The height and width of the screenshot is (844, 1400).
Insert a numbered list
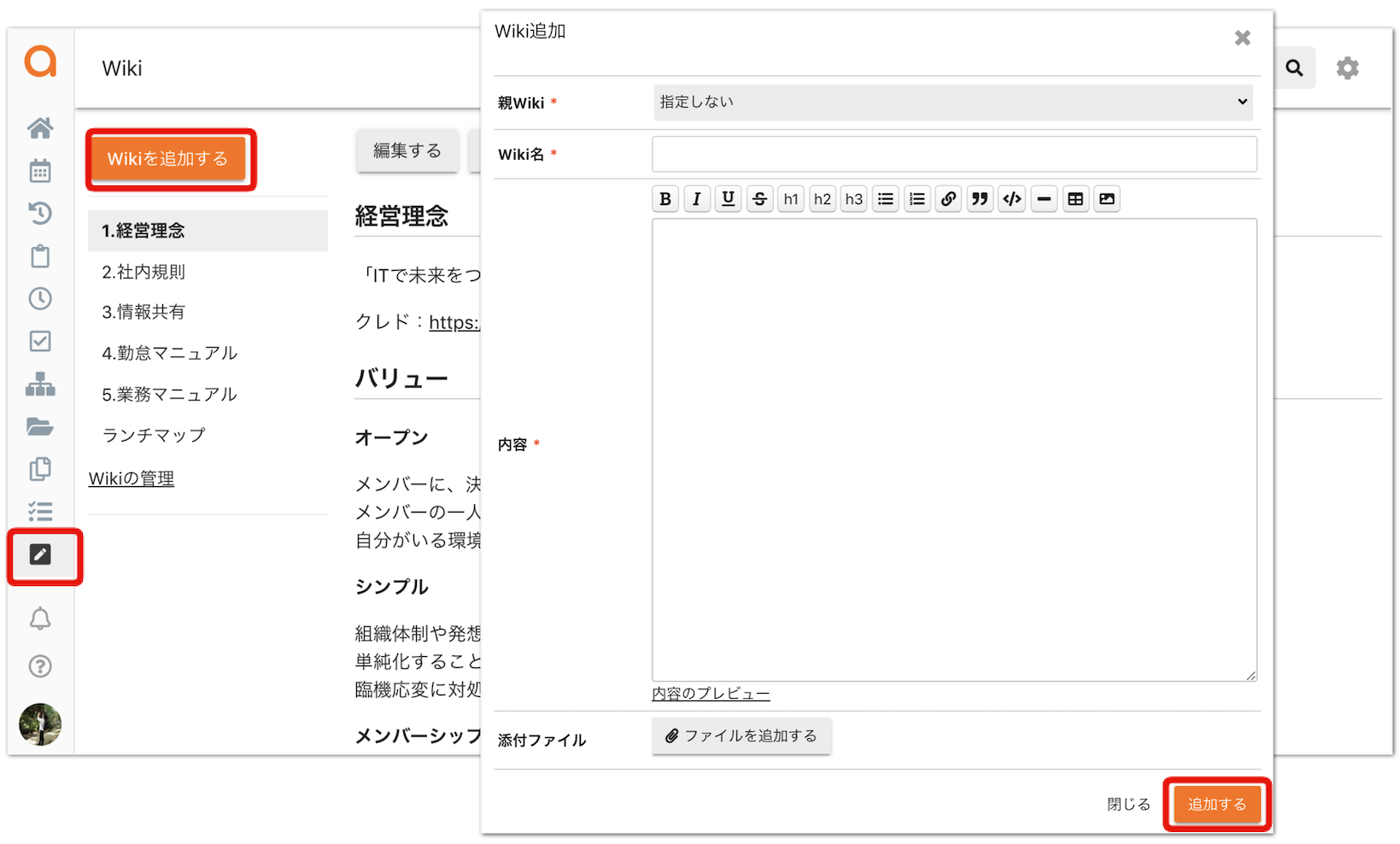[917, 199]
